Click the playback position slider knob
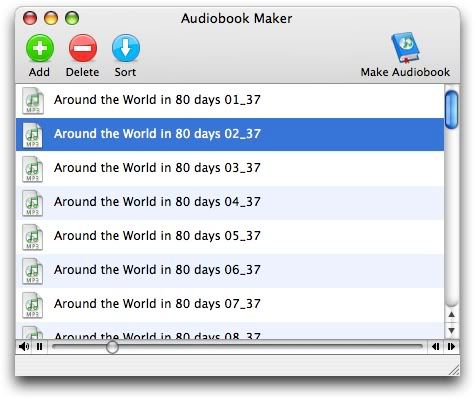The width and height of the screenshot is (475, 399). click(x=112, y=347)
